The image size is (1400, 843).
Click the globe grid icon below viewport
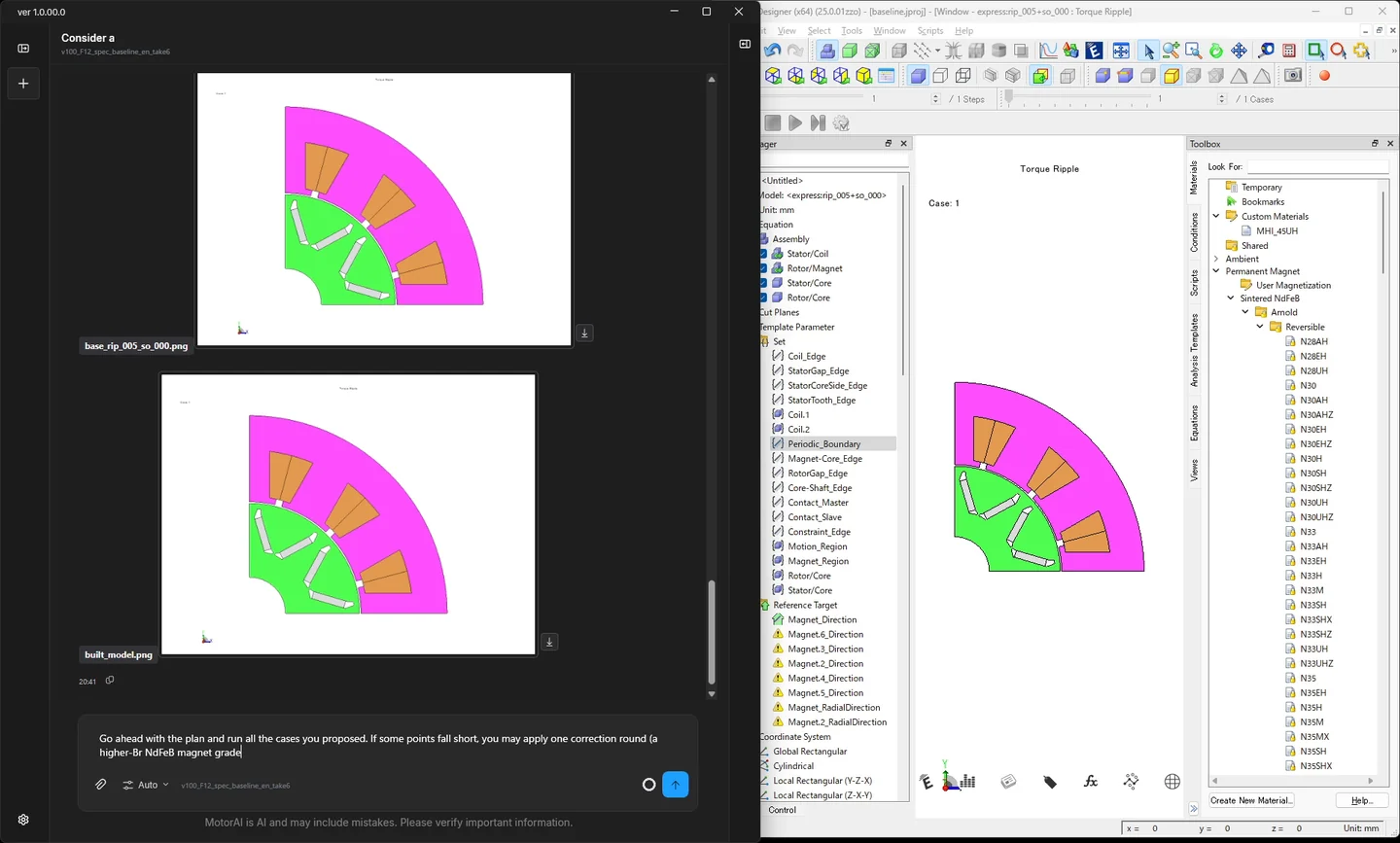coord(1172,781)
